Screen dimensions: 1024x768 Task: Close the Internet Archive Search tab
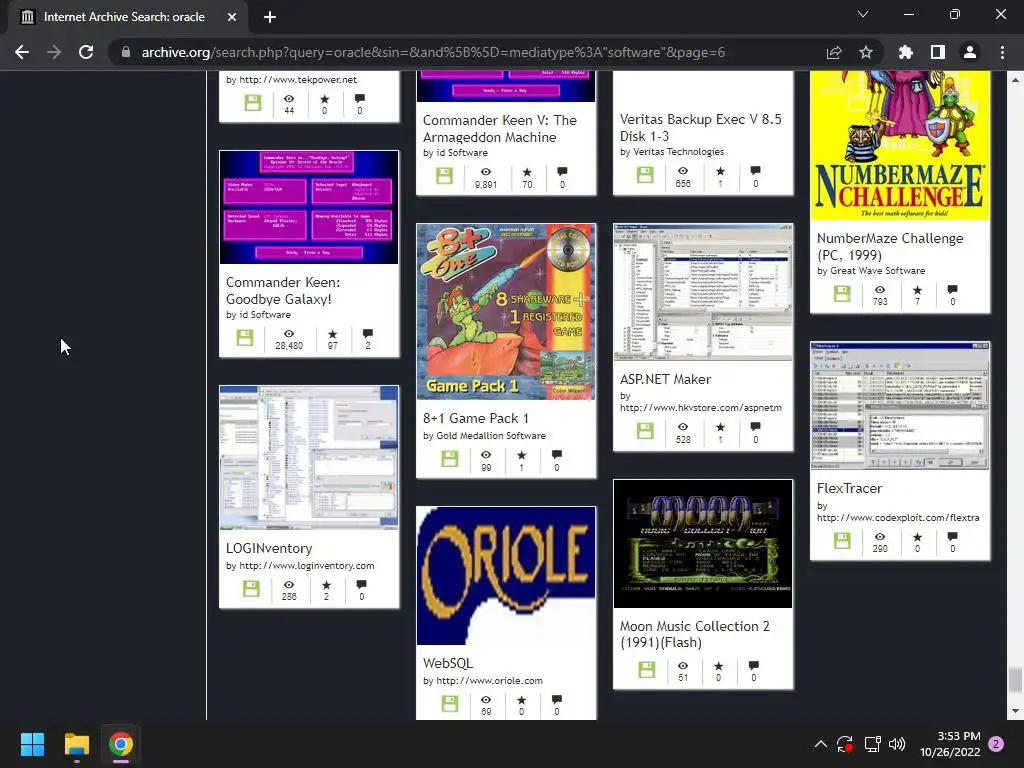[x=232, y=17]
